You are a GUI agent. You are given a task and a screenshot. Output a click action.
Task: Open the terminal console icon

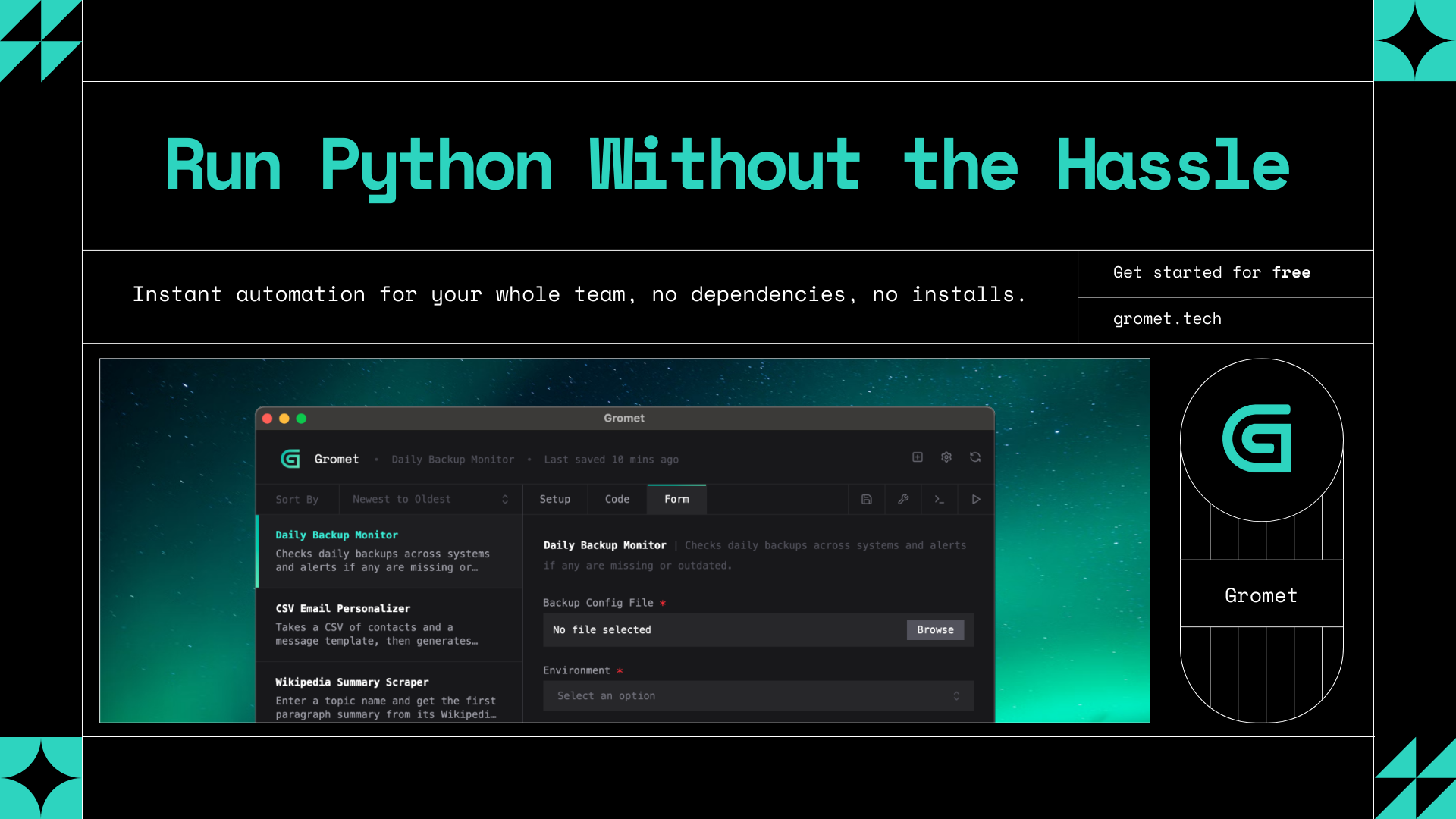pos(940,499)
